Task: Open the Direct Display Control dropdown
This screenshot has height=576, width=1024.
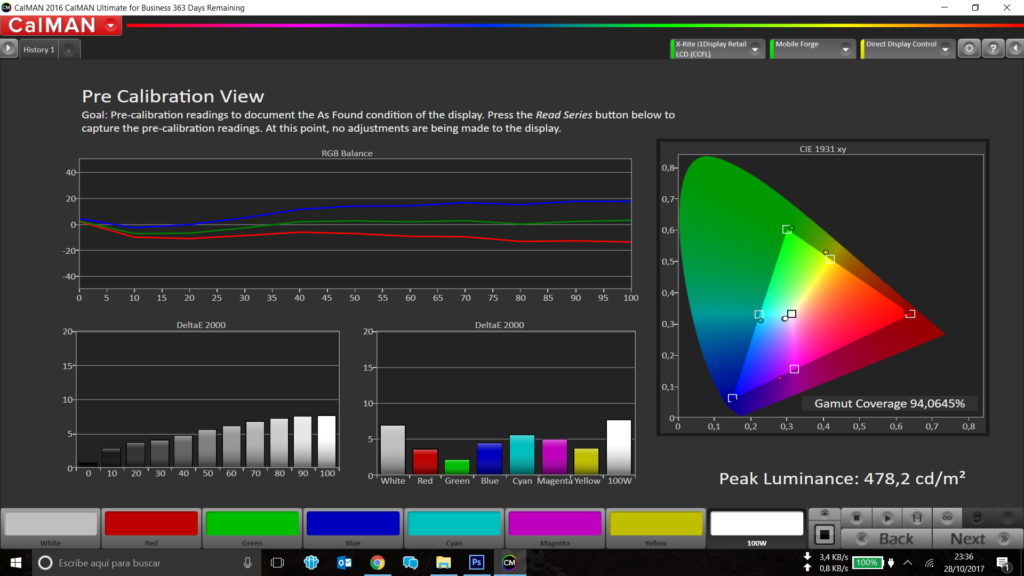Action: click(945, 48)
